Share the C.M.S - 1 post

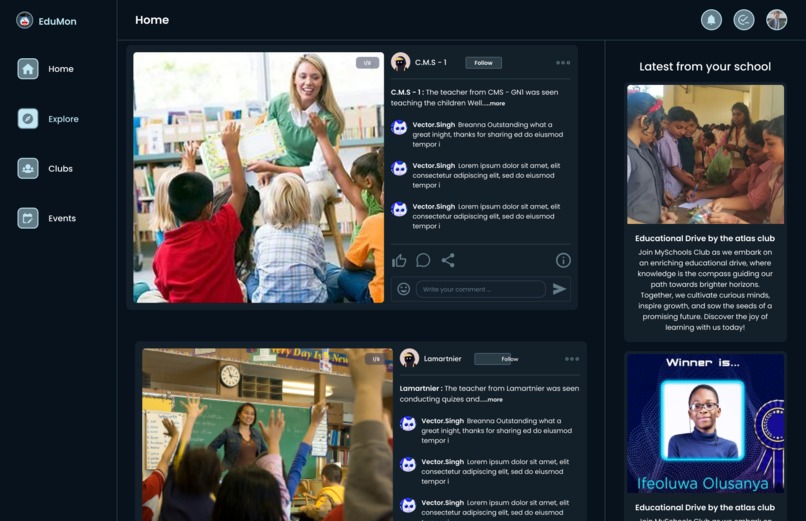448,260
